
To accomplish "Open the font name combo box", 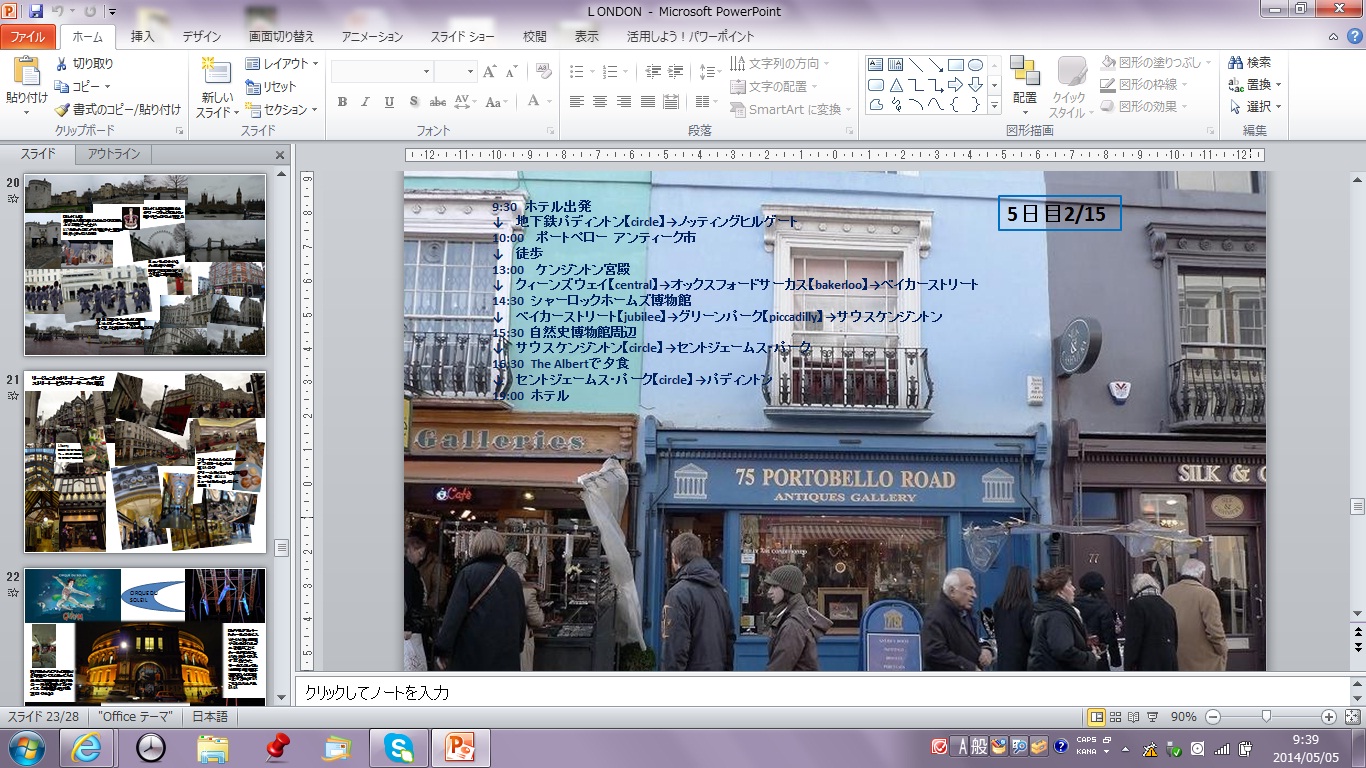I will (382, 72).
